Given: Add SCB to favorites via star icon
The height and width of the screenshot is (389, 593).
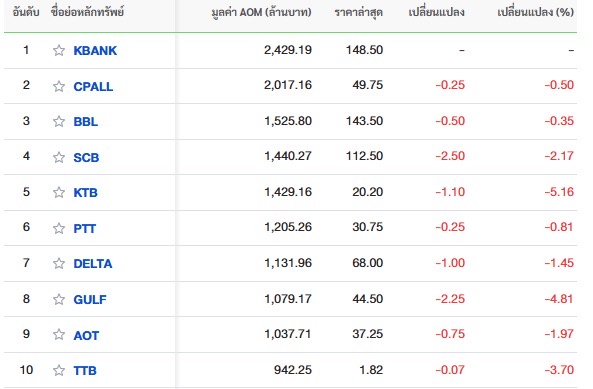Looking at the screenshot, I should tap(59, 157).
